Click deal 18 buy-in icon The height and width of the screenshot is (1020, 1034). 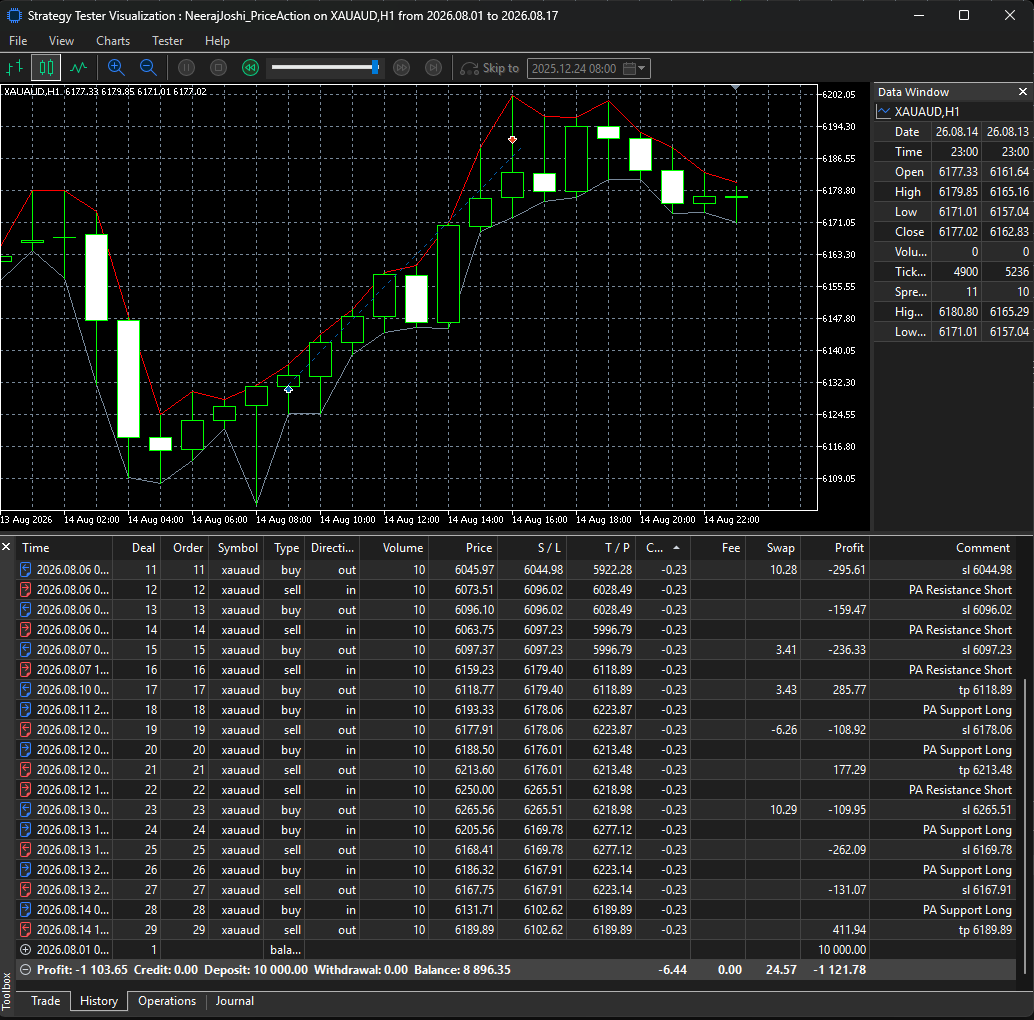[x=26, y=710]
